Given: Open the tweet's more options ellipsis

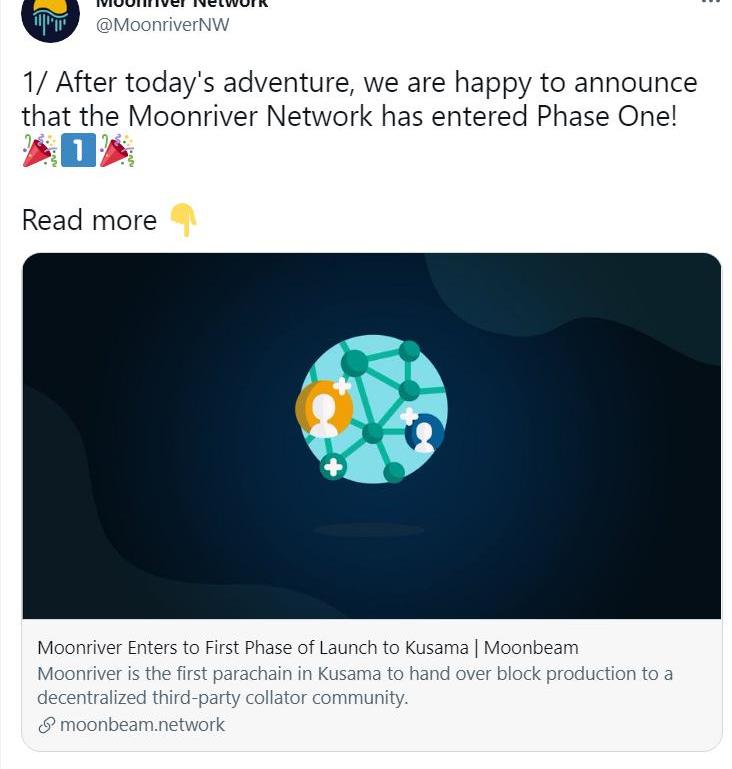Looking at the screenshot, I should [710, 3].
